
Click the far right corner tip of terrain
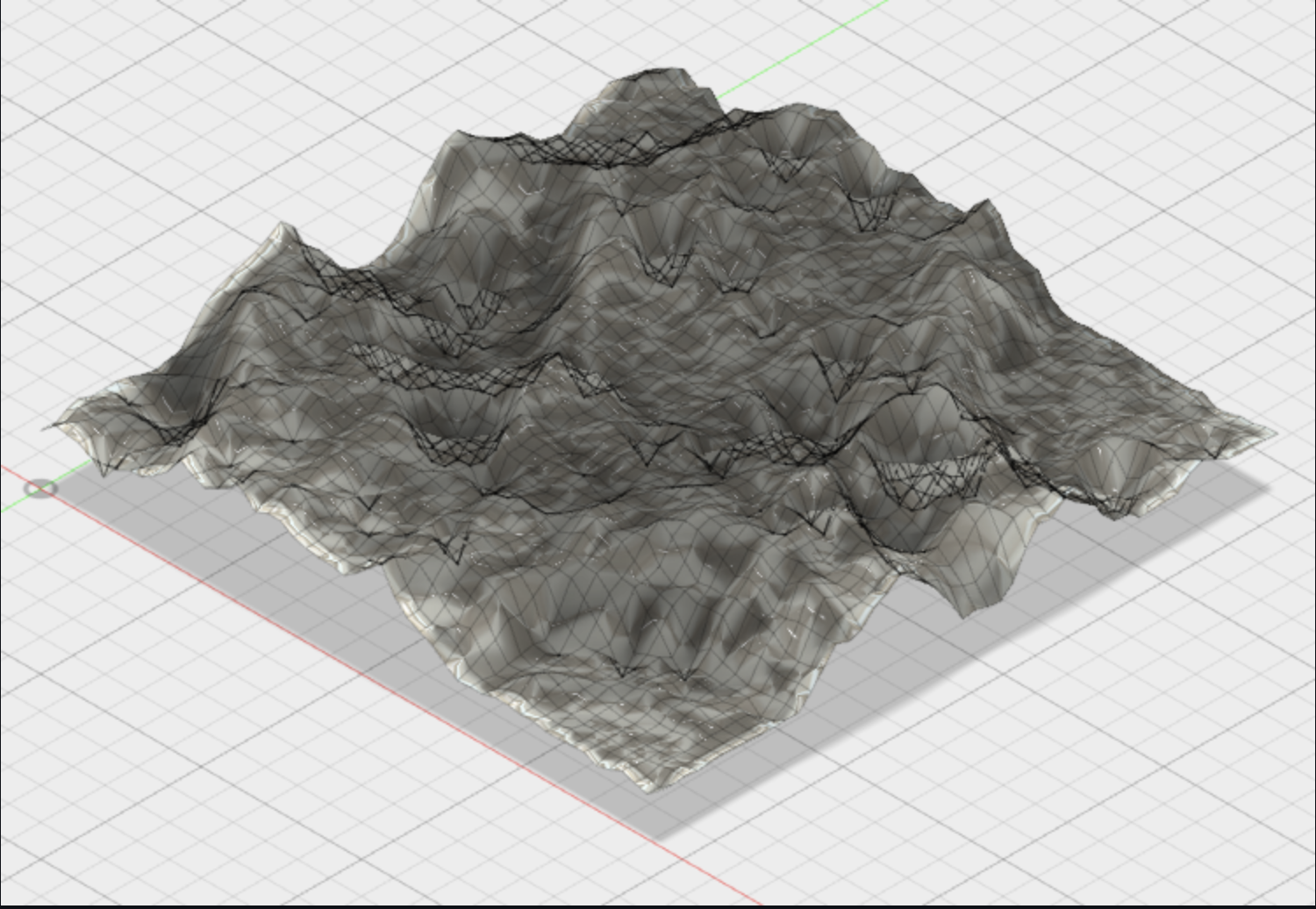1270,432
